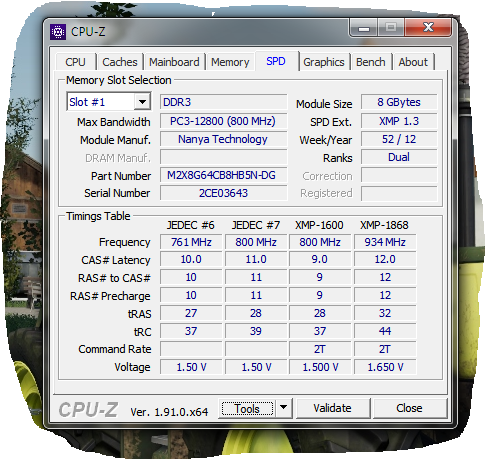The height and width of the screenshot is (460, 486).
Task: Click the 9.0 CAS# Latency cell
Action: click(320, 259)
